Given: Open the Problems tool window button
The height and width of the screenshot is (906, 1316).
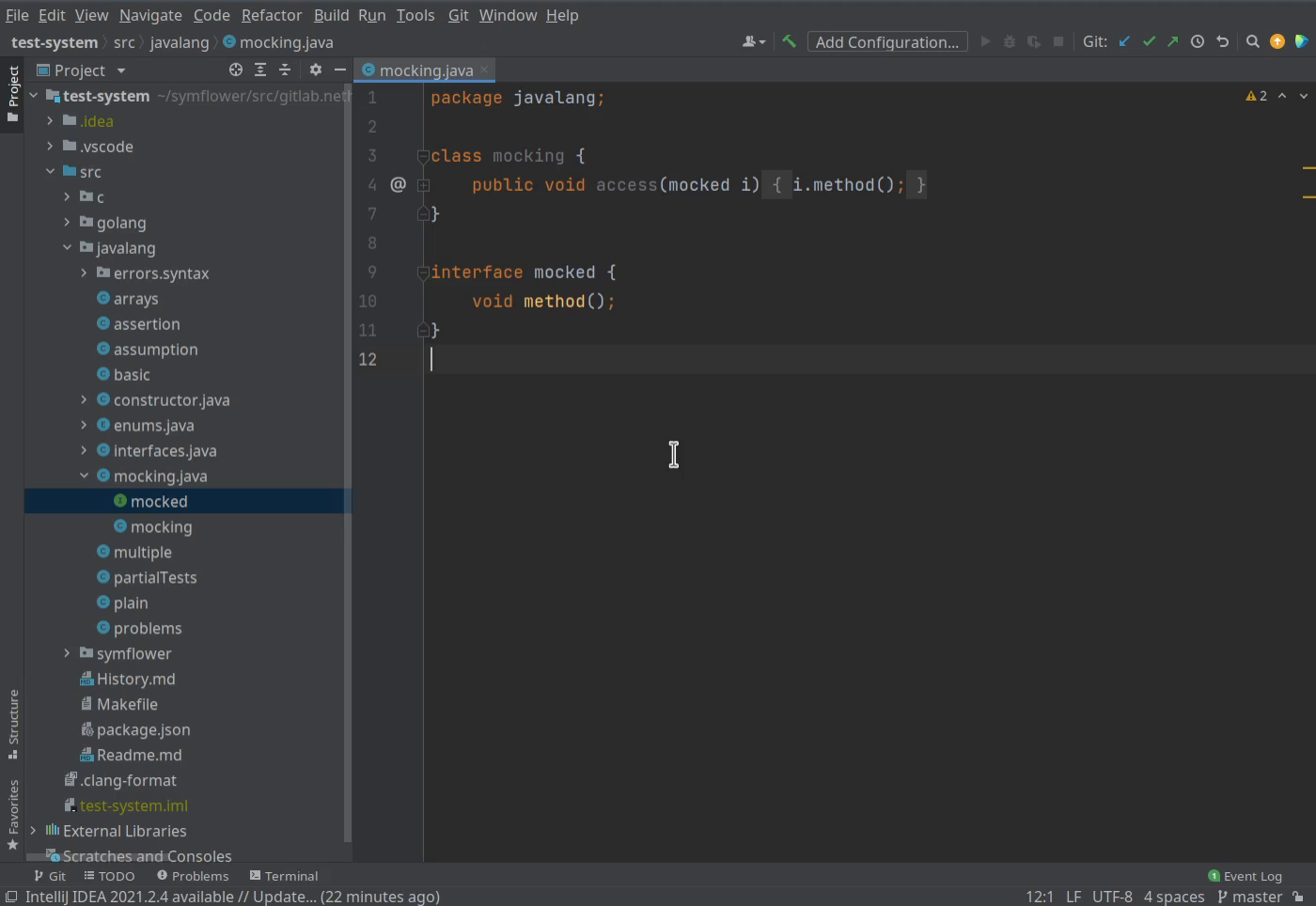Looking at the screenshot, I should pos(193,876).
